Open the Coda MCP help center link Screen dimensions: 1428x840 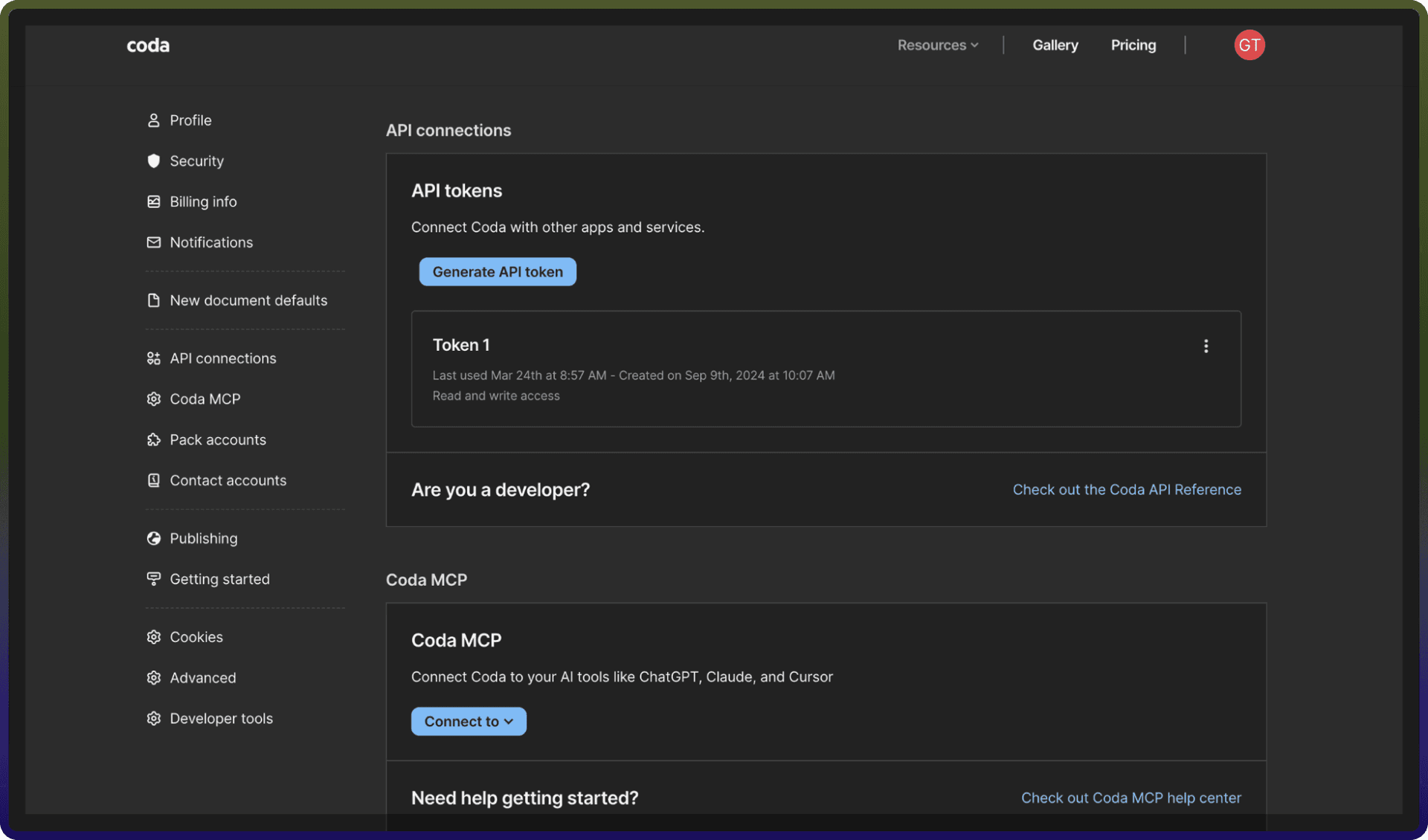(1131, 798)
